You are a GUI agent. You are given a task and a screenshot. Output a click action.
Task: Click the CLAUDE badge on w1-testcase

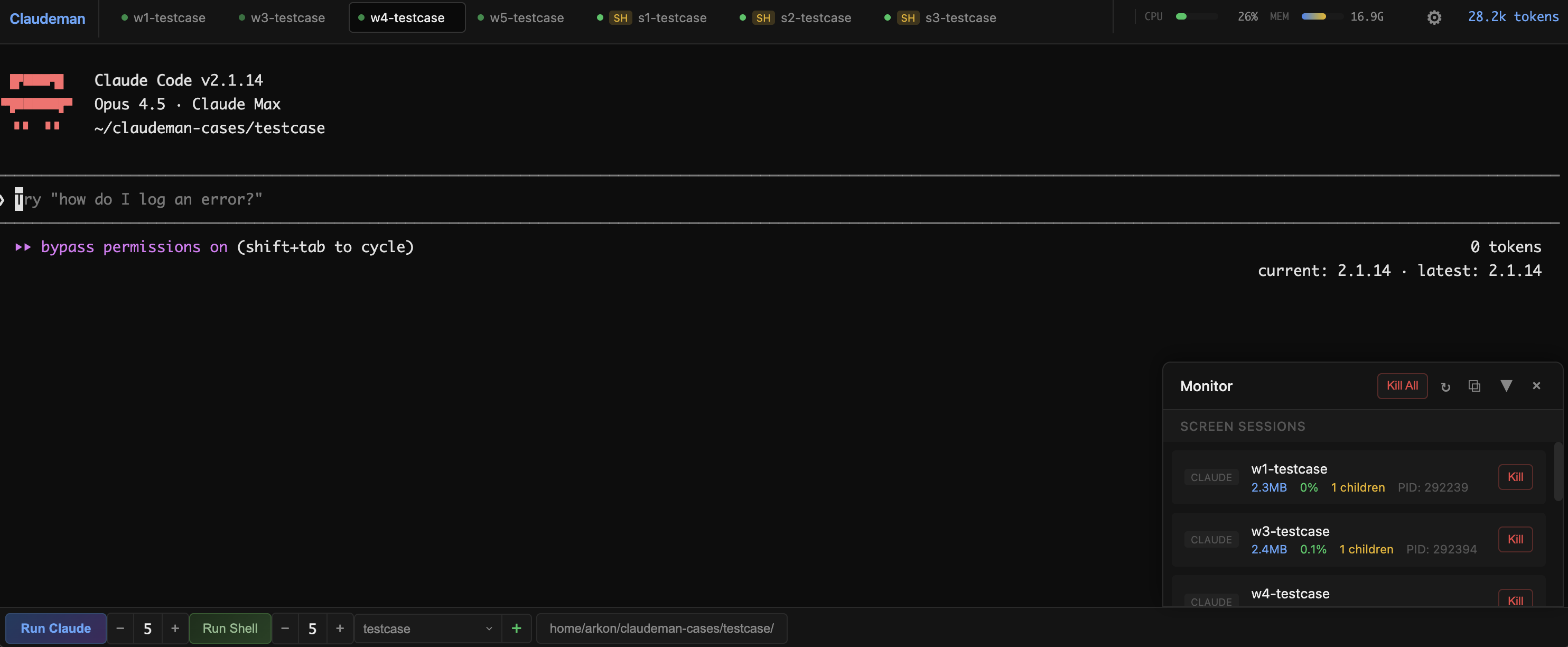tap(1211, 477)
